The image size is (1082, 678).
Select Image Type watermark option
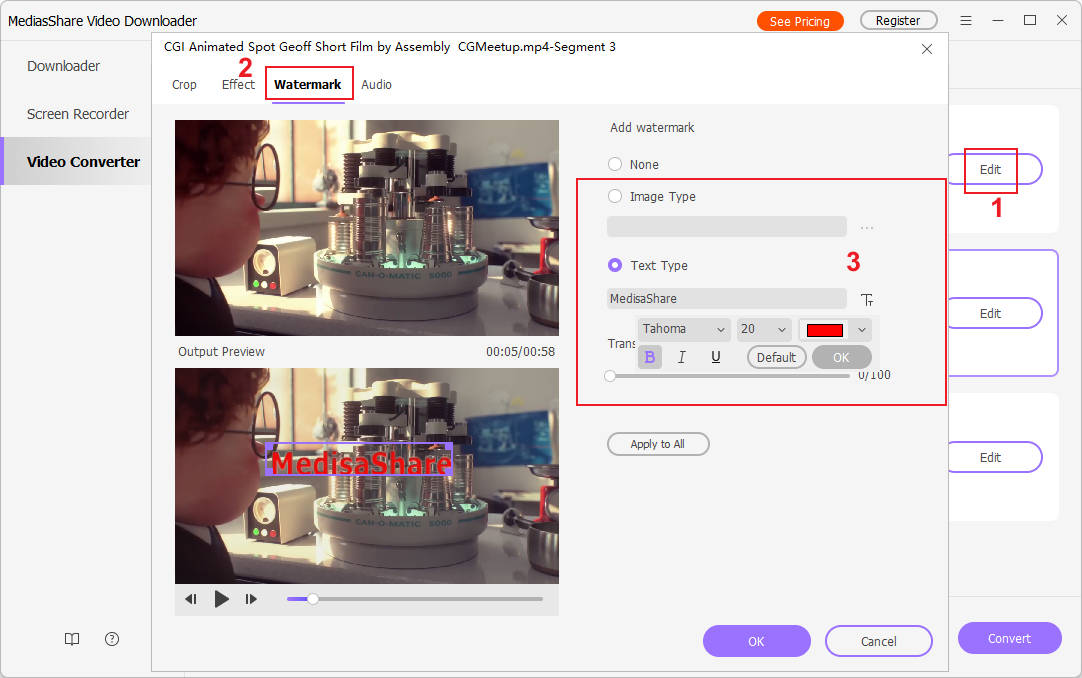click(x=615, y=196)
